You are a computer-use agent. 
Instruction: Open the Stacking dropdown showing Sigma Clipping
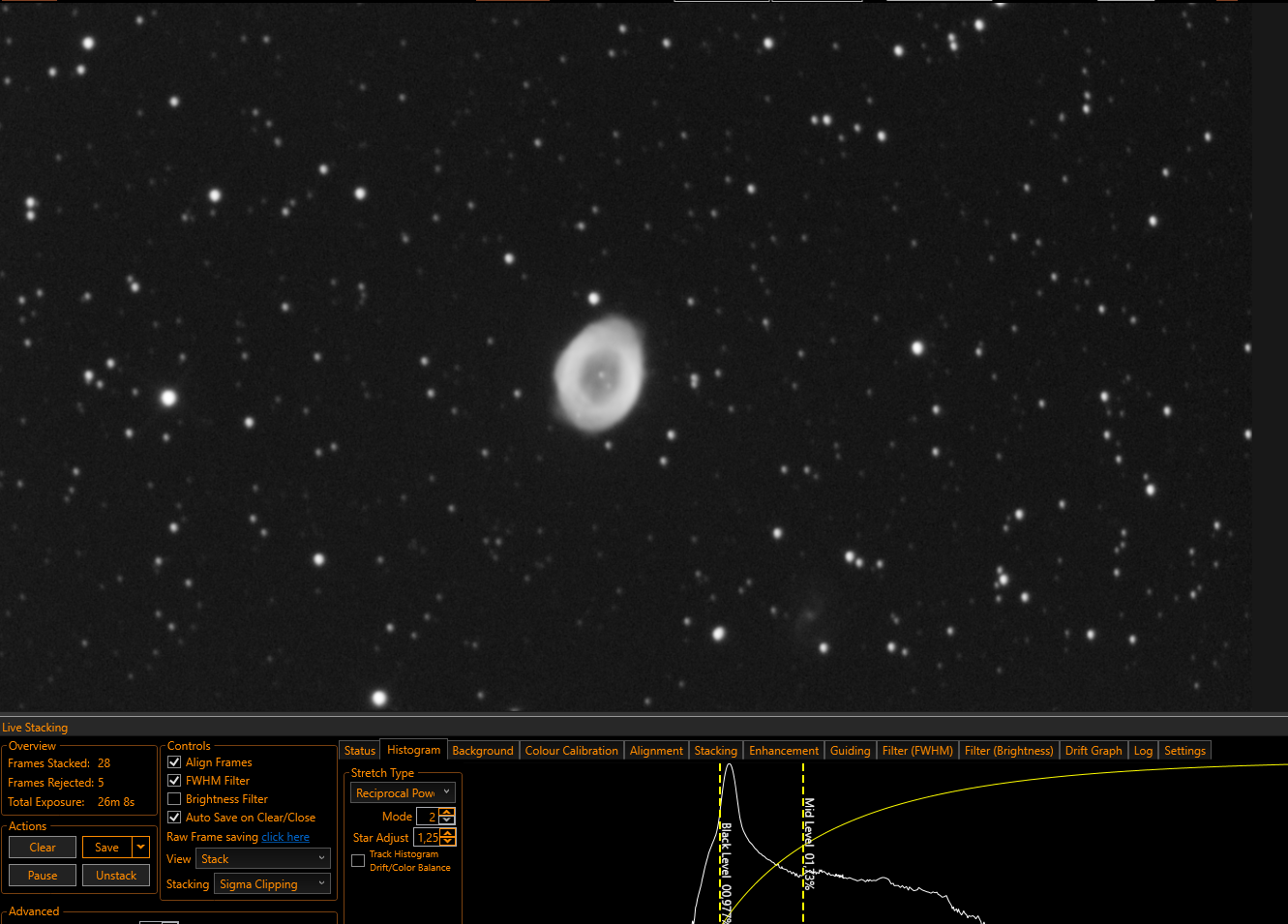[272, 883]
